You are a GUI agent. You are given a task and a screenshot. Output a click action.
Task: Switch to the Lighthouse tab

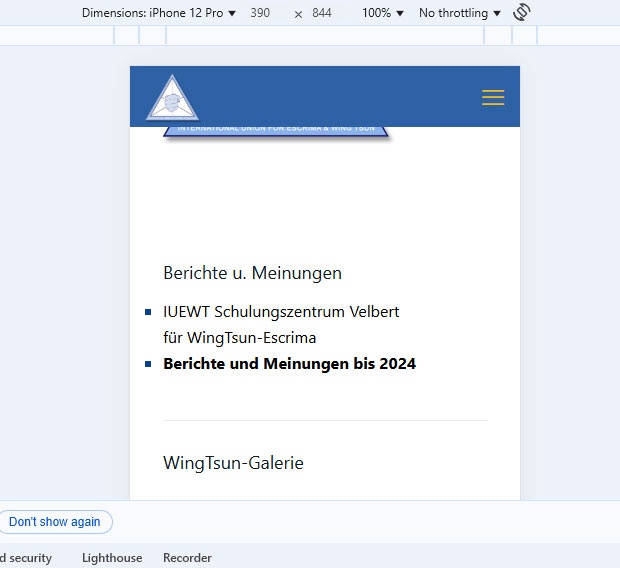pyautogui.click(x=112, y=558)
